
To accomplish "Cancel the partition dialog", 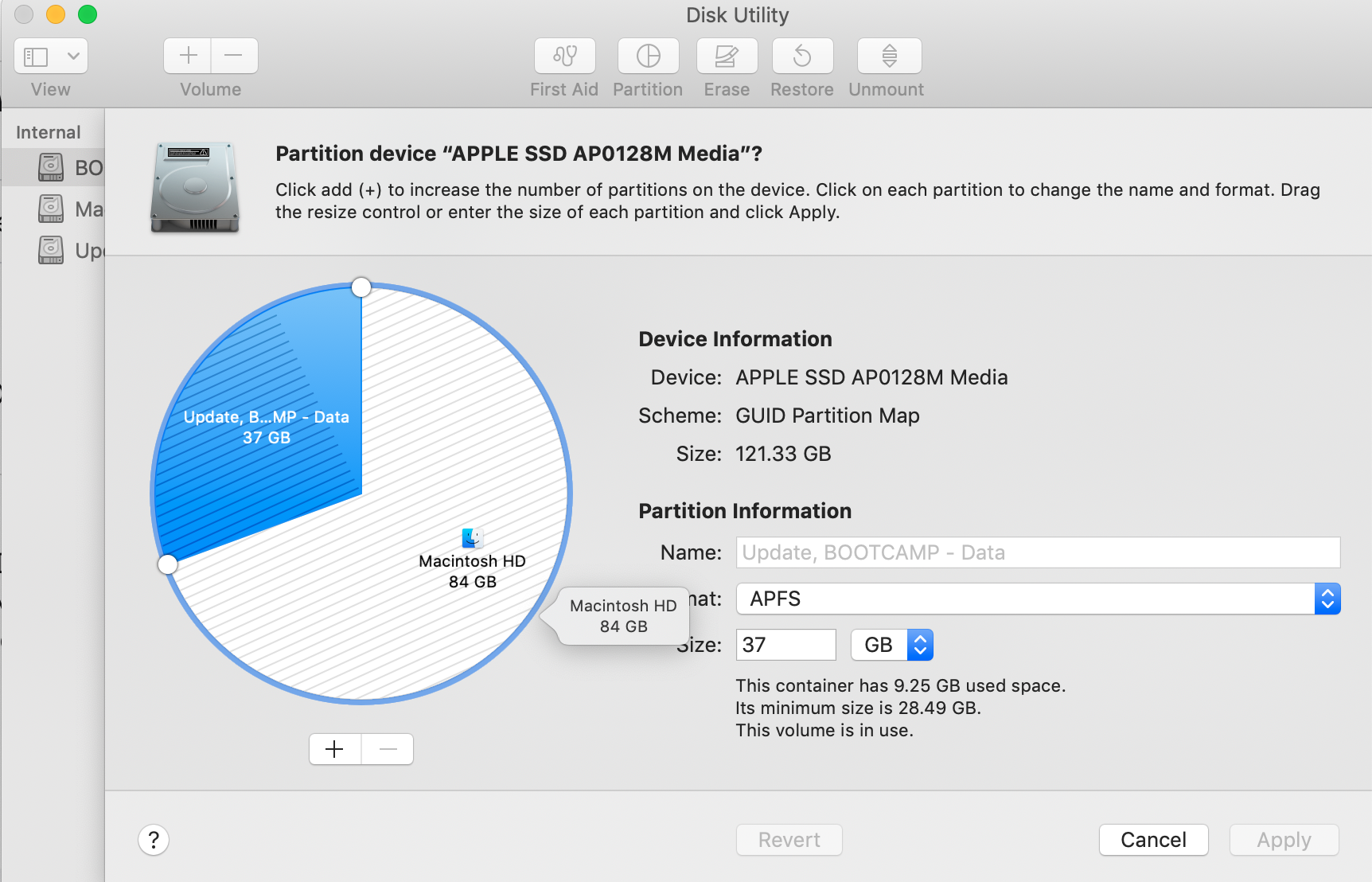I will 1154,840.
